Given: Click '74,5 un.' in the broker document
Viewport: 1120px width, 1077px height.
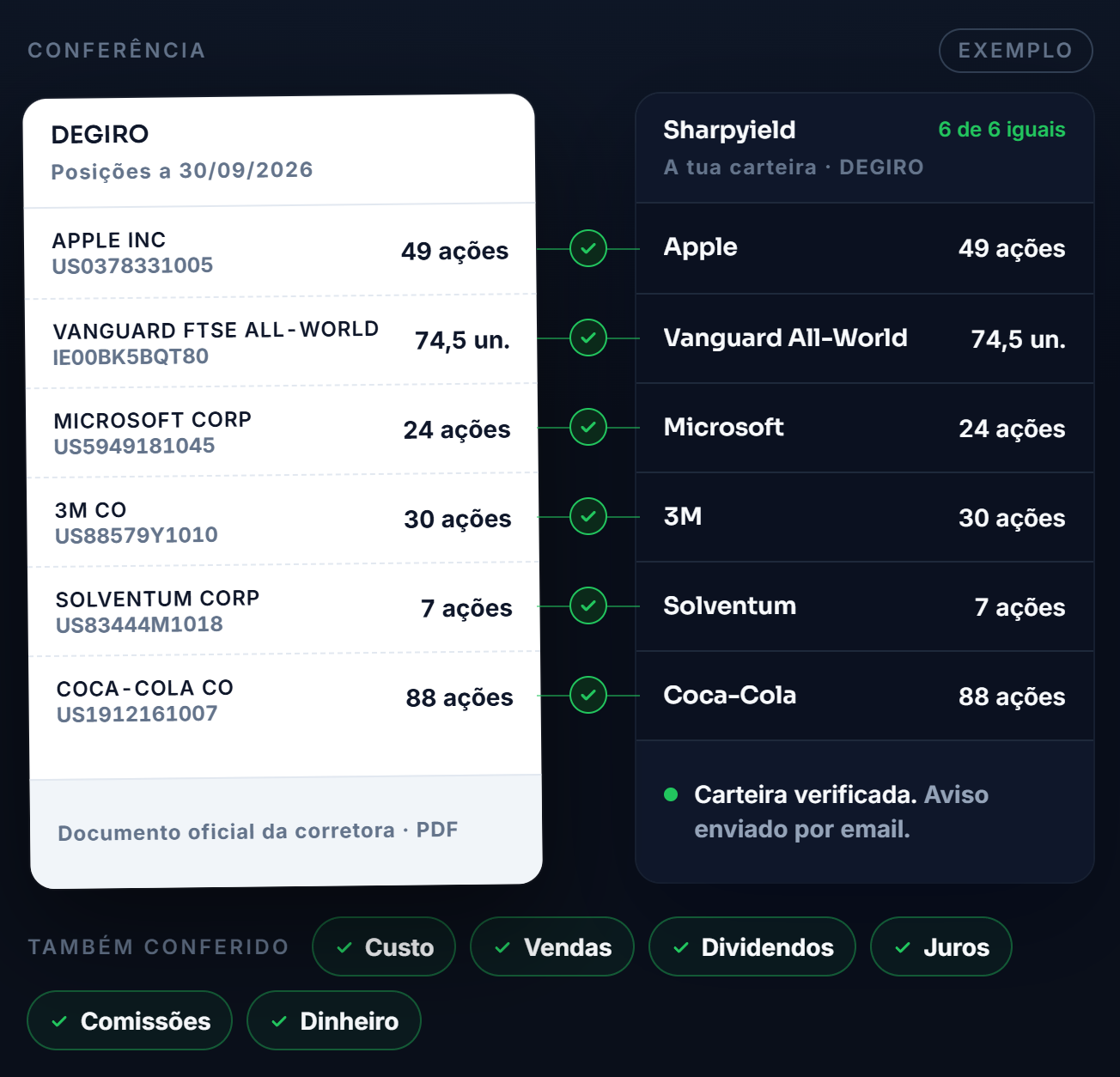Looking at the screenshot, I should pos(462,340).
